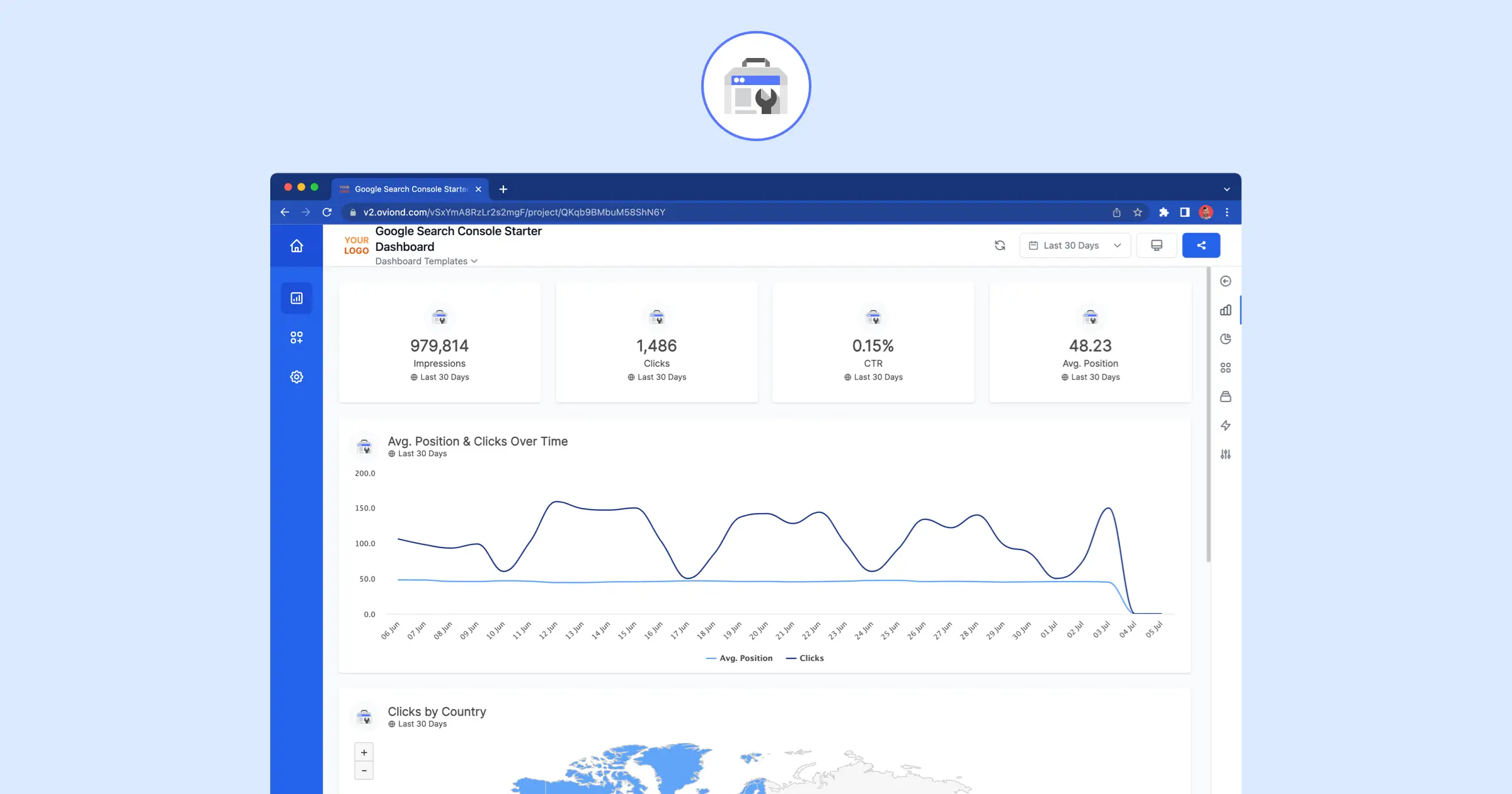Open the data source stack icon
Viewport: 1512px width, 794px height.
click(x=1225, y=396)
